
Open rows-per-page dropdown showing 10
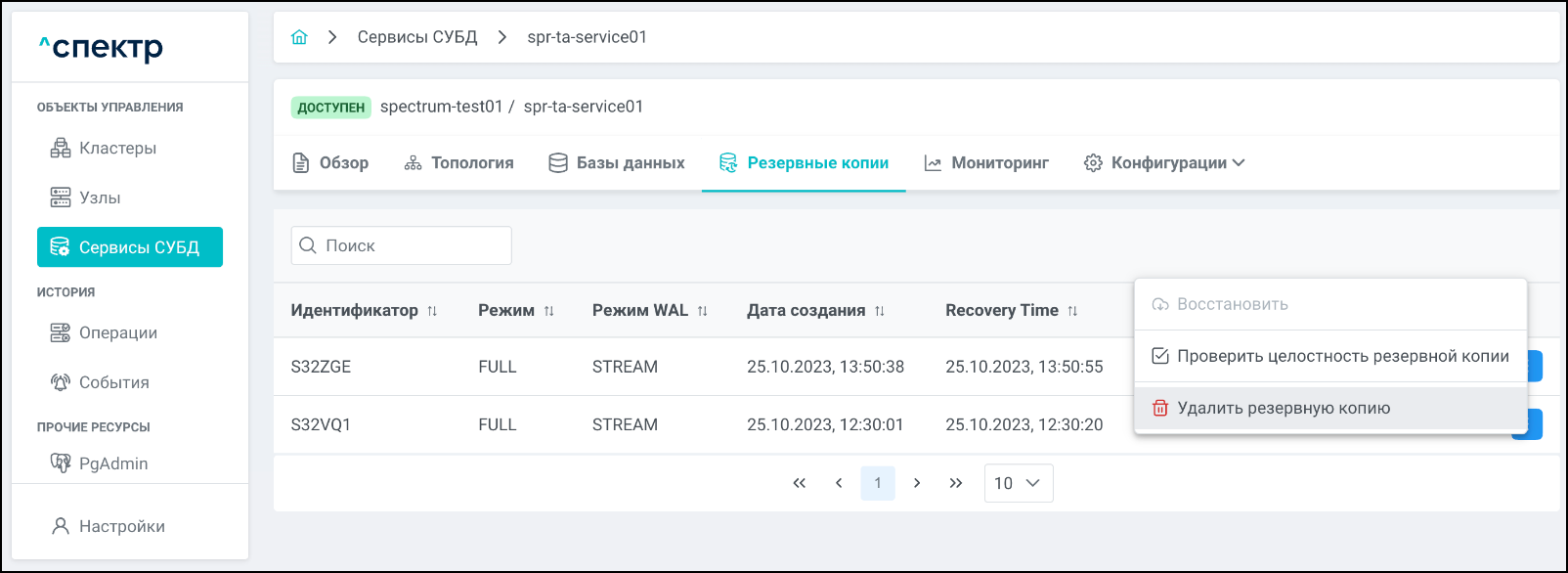point(1018,483)
